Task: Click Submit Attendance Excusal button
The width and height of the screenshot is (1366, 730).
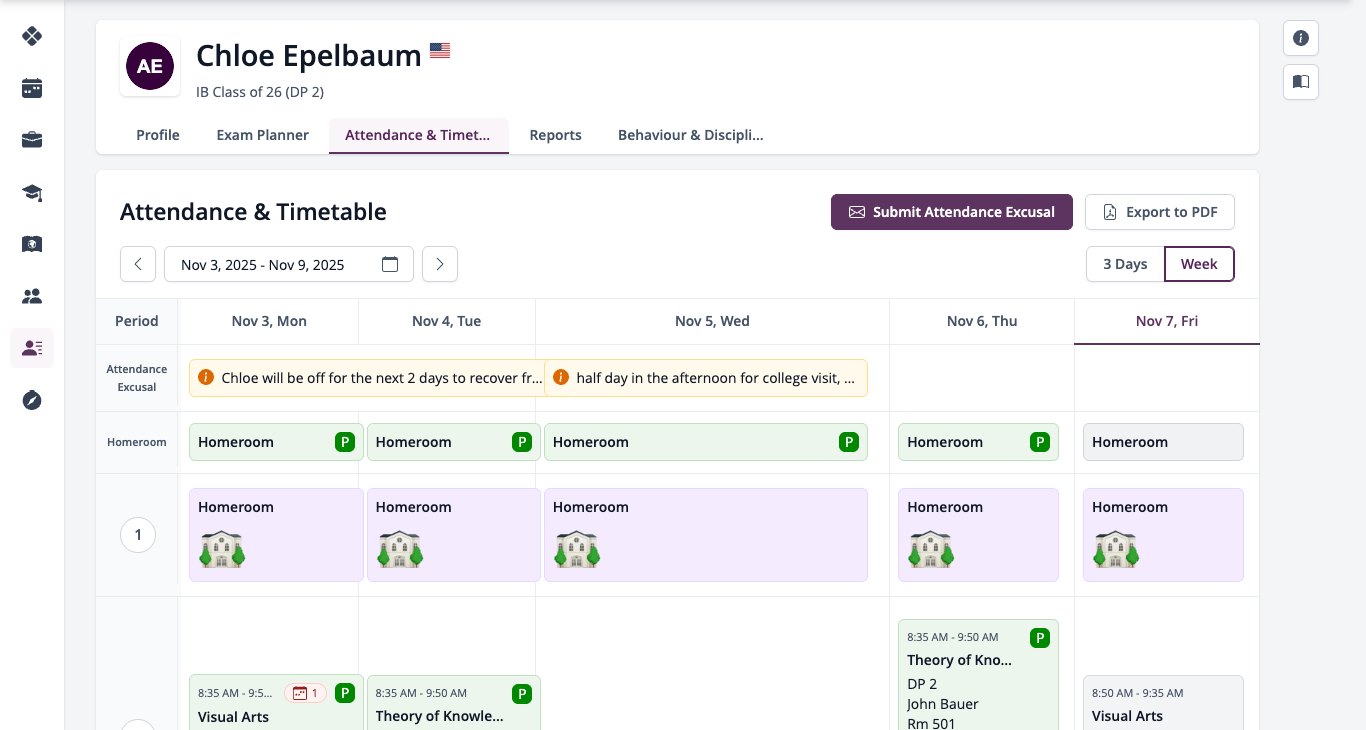Action: click(952, 212)
